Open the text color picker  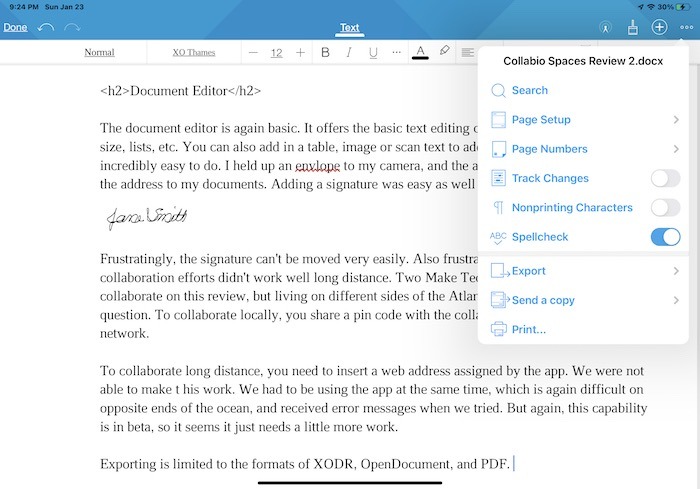point(420,52)
